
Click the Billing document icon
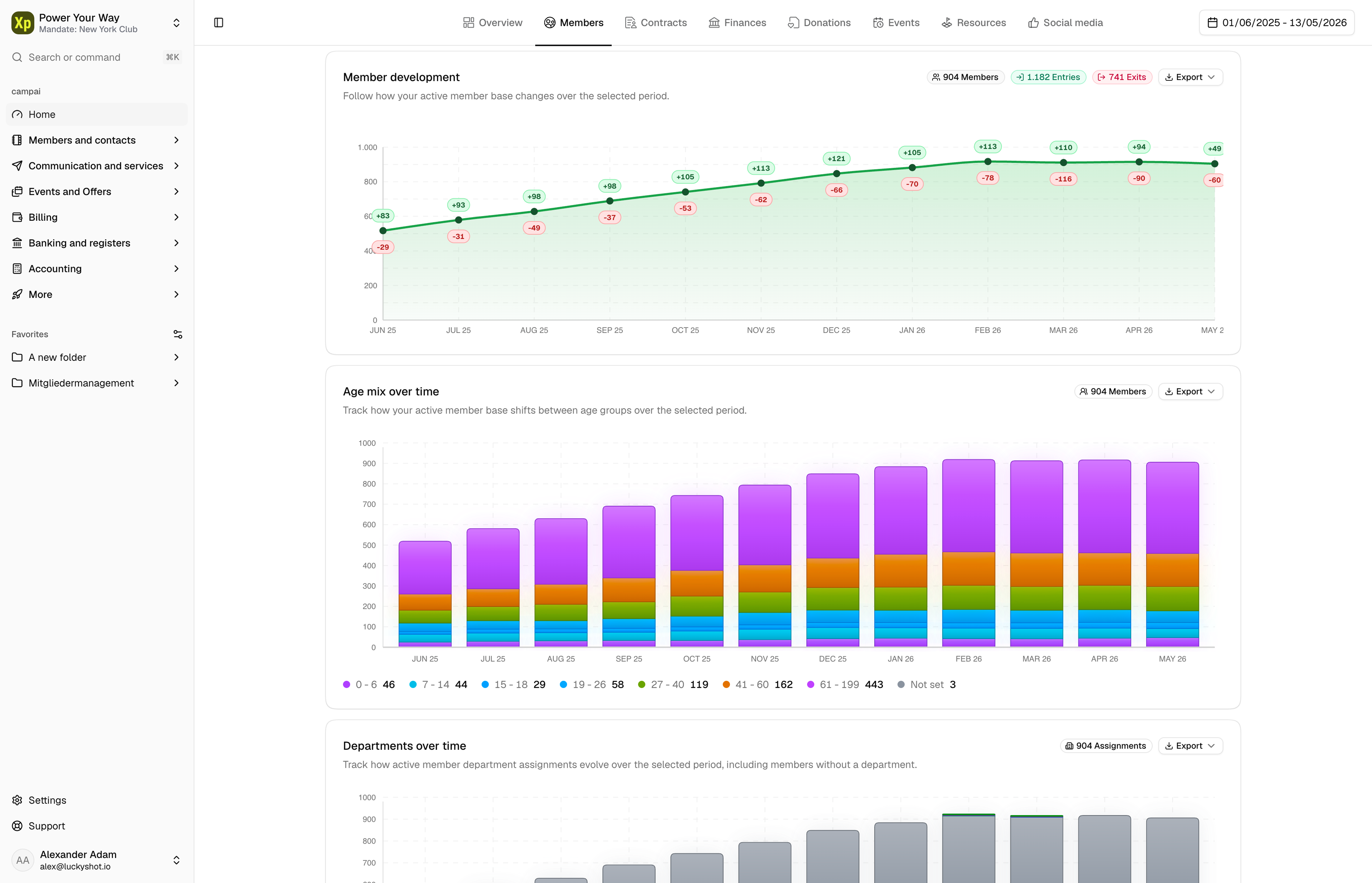pyautogui.click(x=17, y=217)
